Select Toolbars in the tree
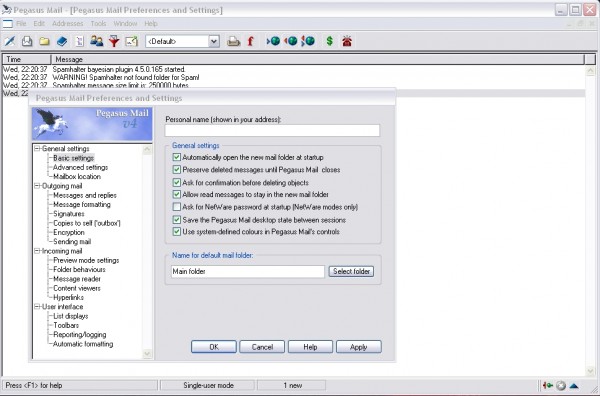Image resolution: width=600 pixels, height=396 pixels. (66, 325)
